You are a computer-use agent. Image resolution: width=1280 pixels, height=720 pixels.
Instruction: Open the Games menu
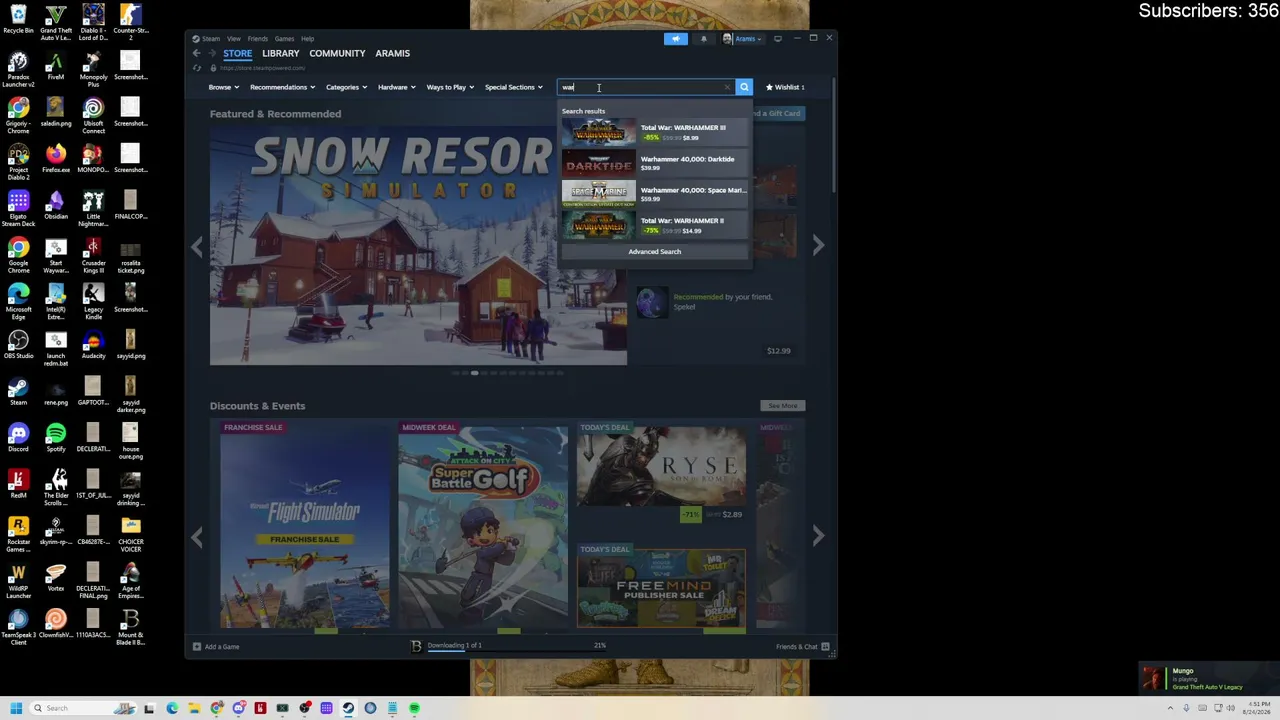pyautogui.click(x=284, y=39)
